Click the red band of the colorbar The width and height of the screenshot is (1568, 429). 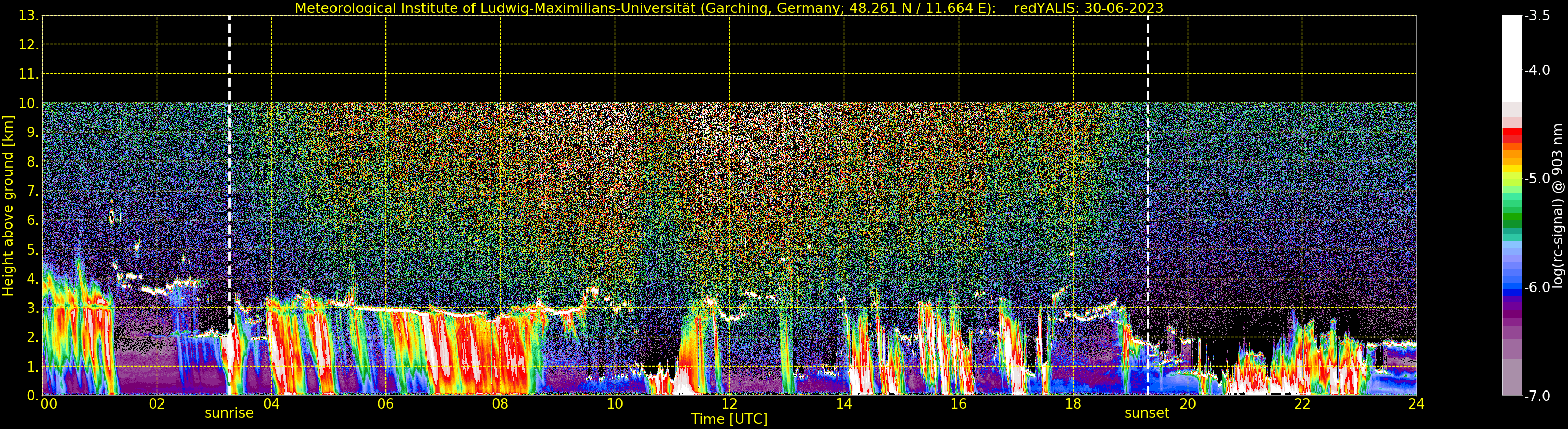click(x=1512, y=135)
